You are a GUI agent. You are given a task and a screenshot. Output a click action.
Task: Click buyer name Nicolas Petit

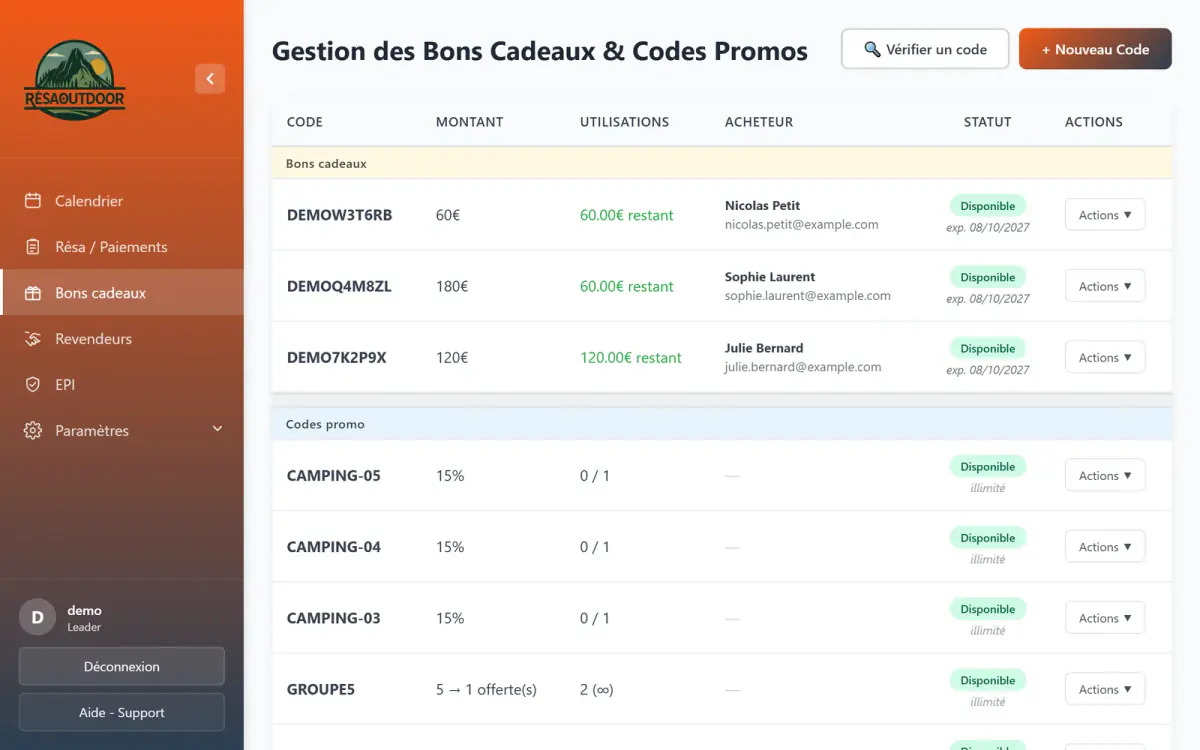click(762, 205)
